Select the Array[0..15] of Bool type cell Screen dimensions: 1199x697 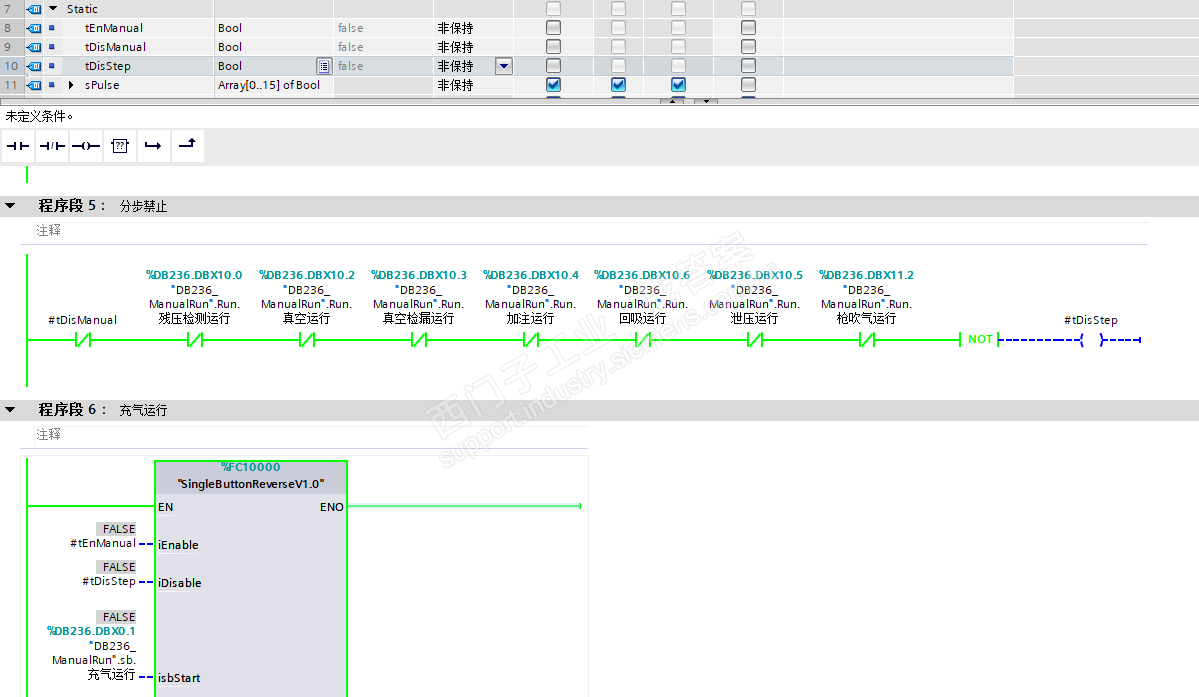tap(274, 86)
